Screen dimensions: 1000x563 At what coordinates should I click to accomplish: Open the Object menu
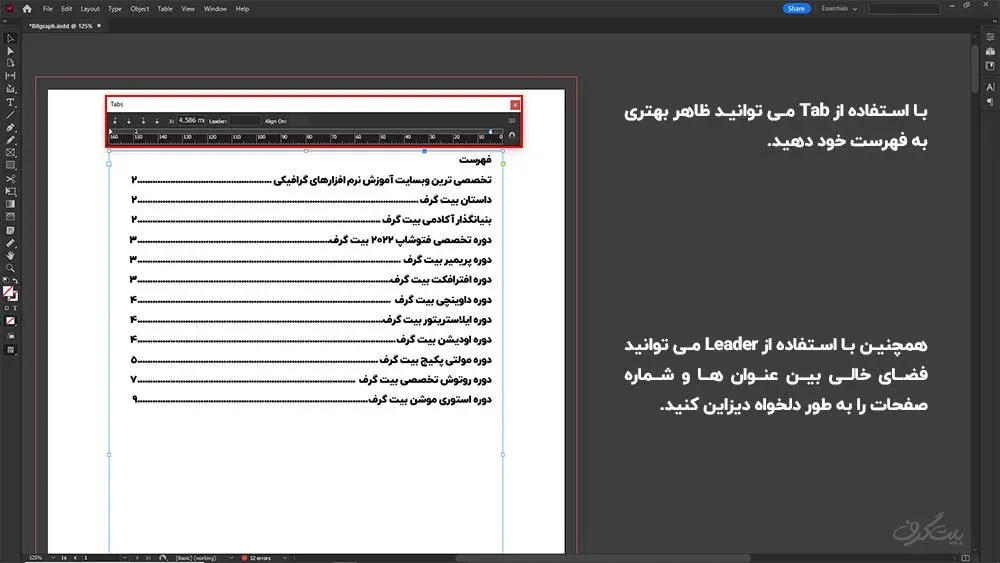tap(140, 9)
